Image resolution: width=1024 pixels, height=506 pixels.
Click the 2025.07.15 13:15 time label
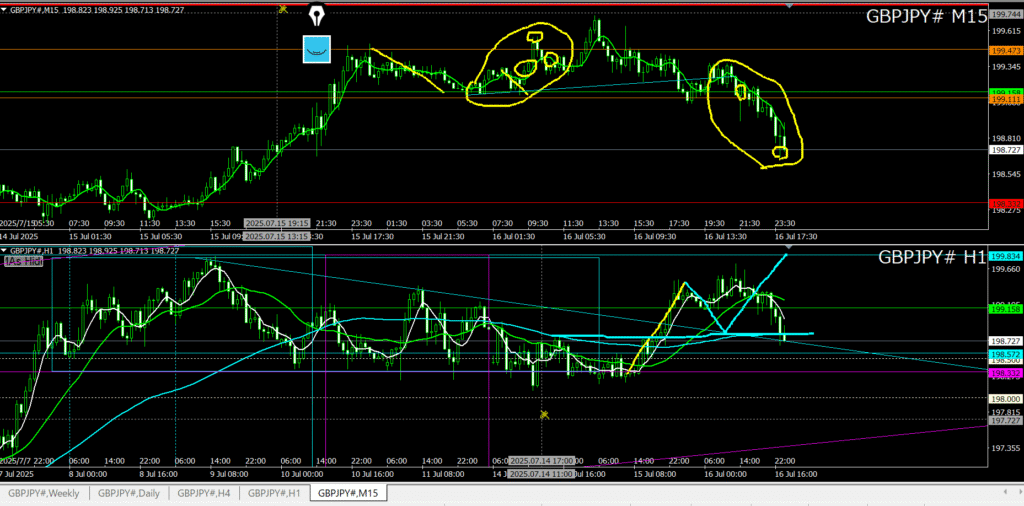point(277,236)
